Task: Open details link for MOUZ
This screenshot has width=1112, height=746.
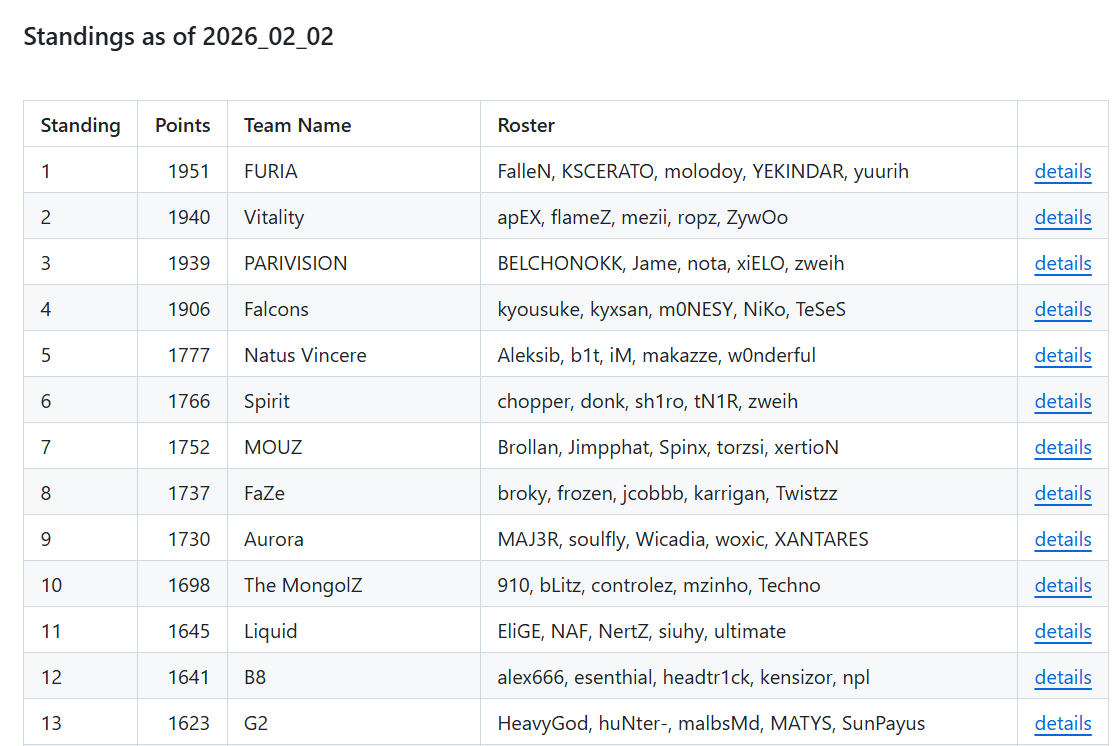Action: point(1062,447)
